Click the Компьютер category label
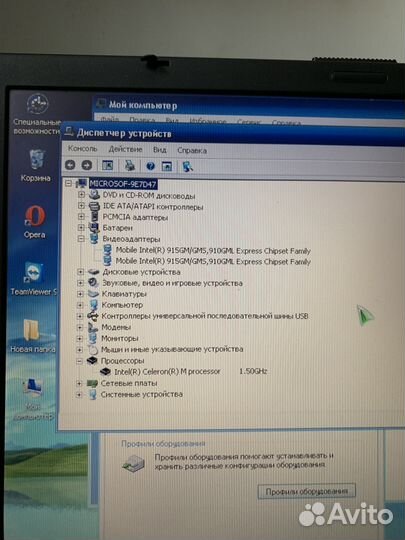 [122, 305]
